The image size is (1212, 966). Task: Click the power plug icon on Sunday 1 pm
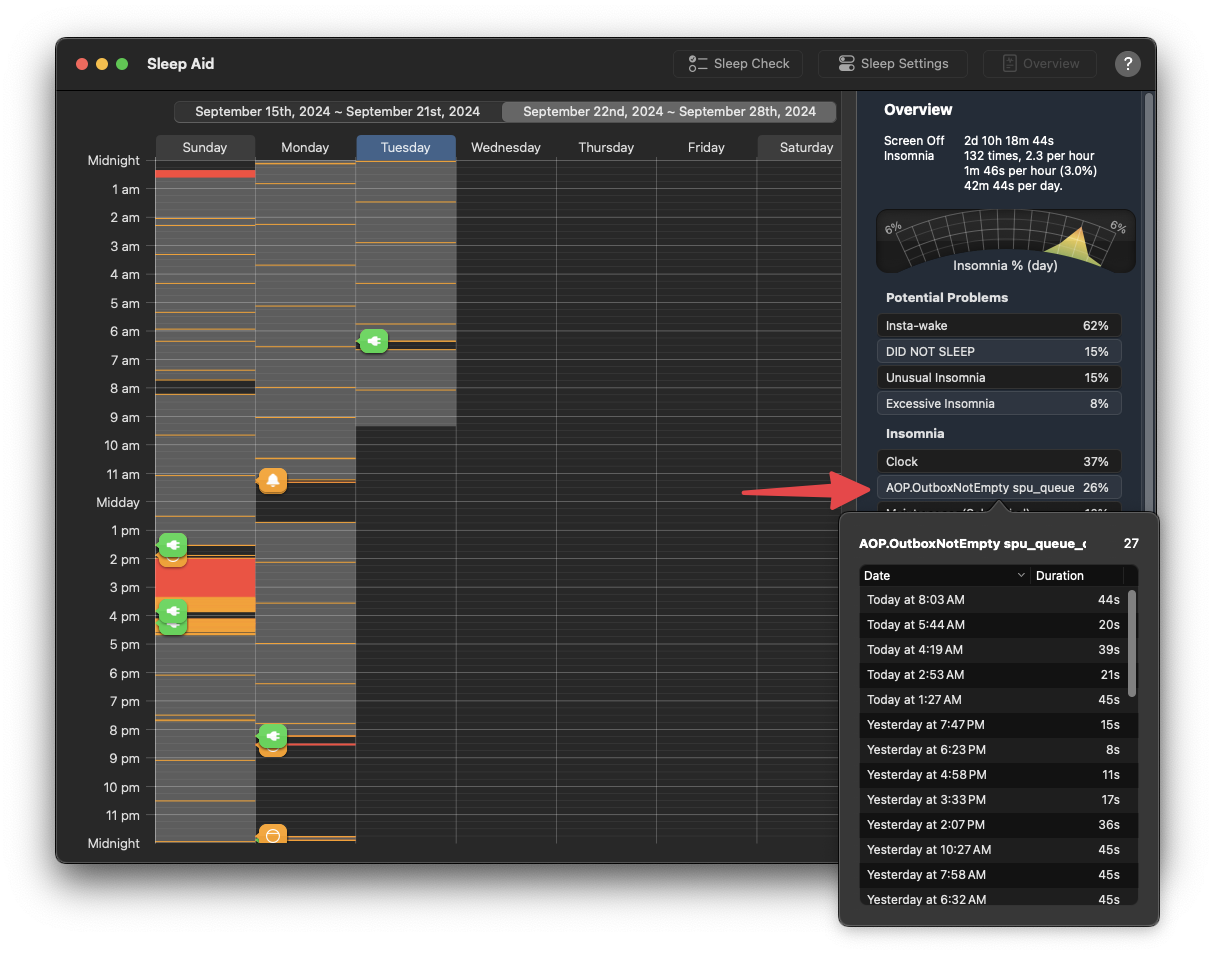(x=173, y=545)
